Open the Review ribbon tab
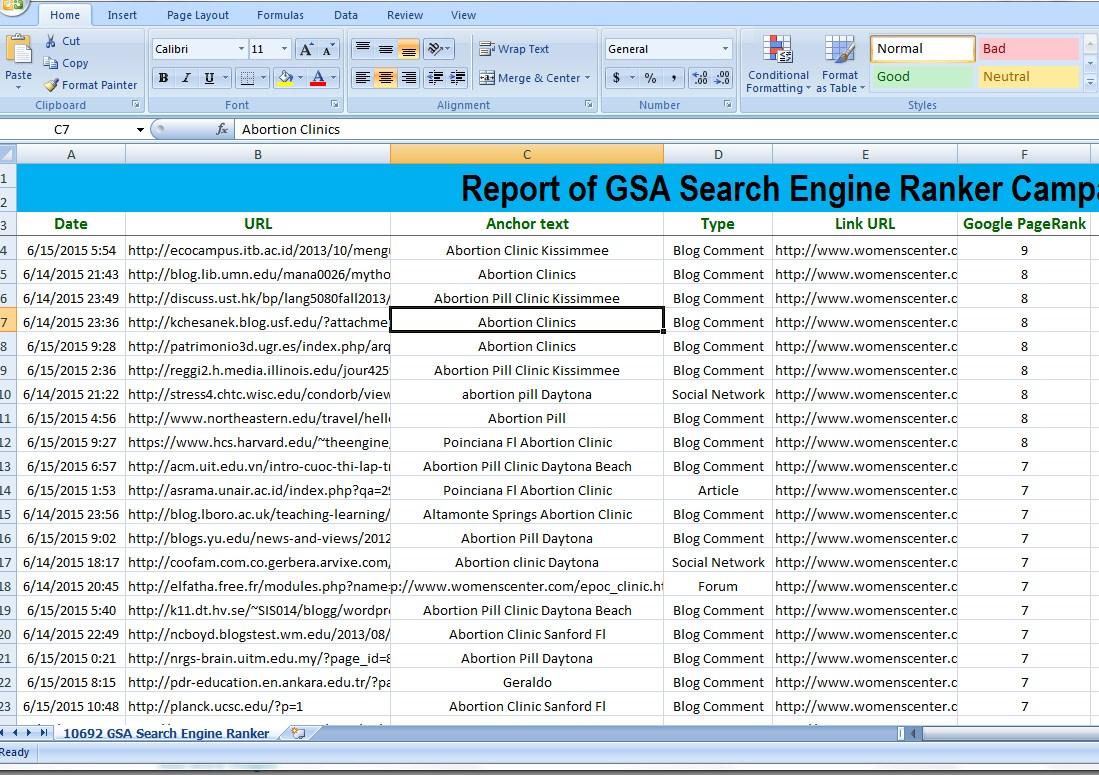Image resolution: width=1099 pixels, height=775 pixels. pyautogui.click(x=404, y=14)
